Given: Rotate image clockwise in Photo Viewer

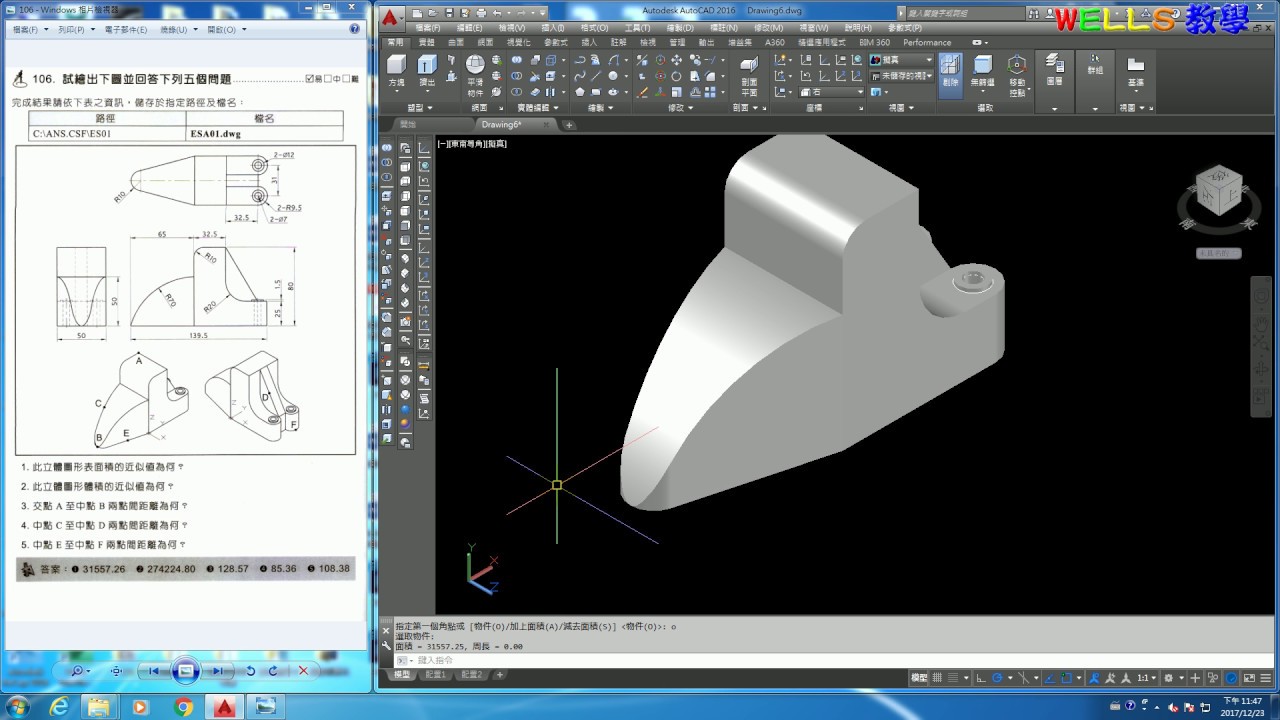Looking at the screenshot, I should click(273, 671).
